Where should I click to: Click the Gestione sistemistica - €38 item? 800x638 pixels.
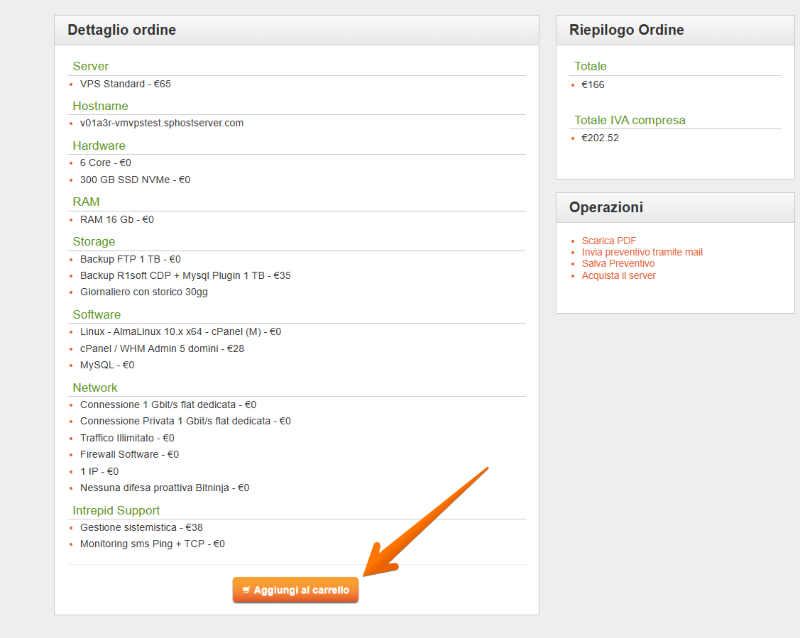point(141,527)
